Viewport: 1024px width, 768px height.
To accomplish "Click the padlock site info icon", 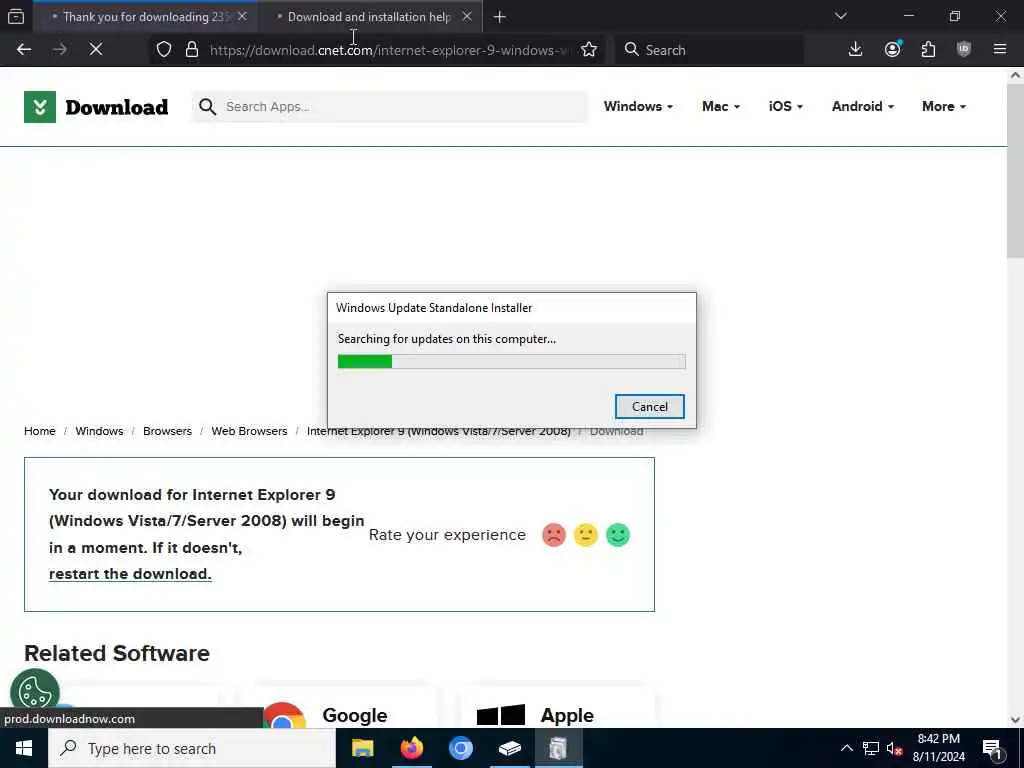I will pos(192,50).
